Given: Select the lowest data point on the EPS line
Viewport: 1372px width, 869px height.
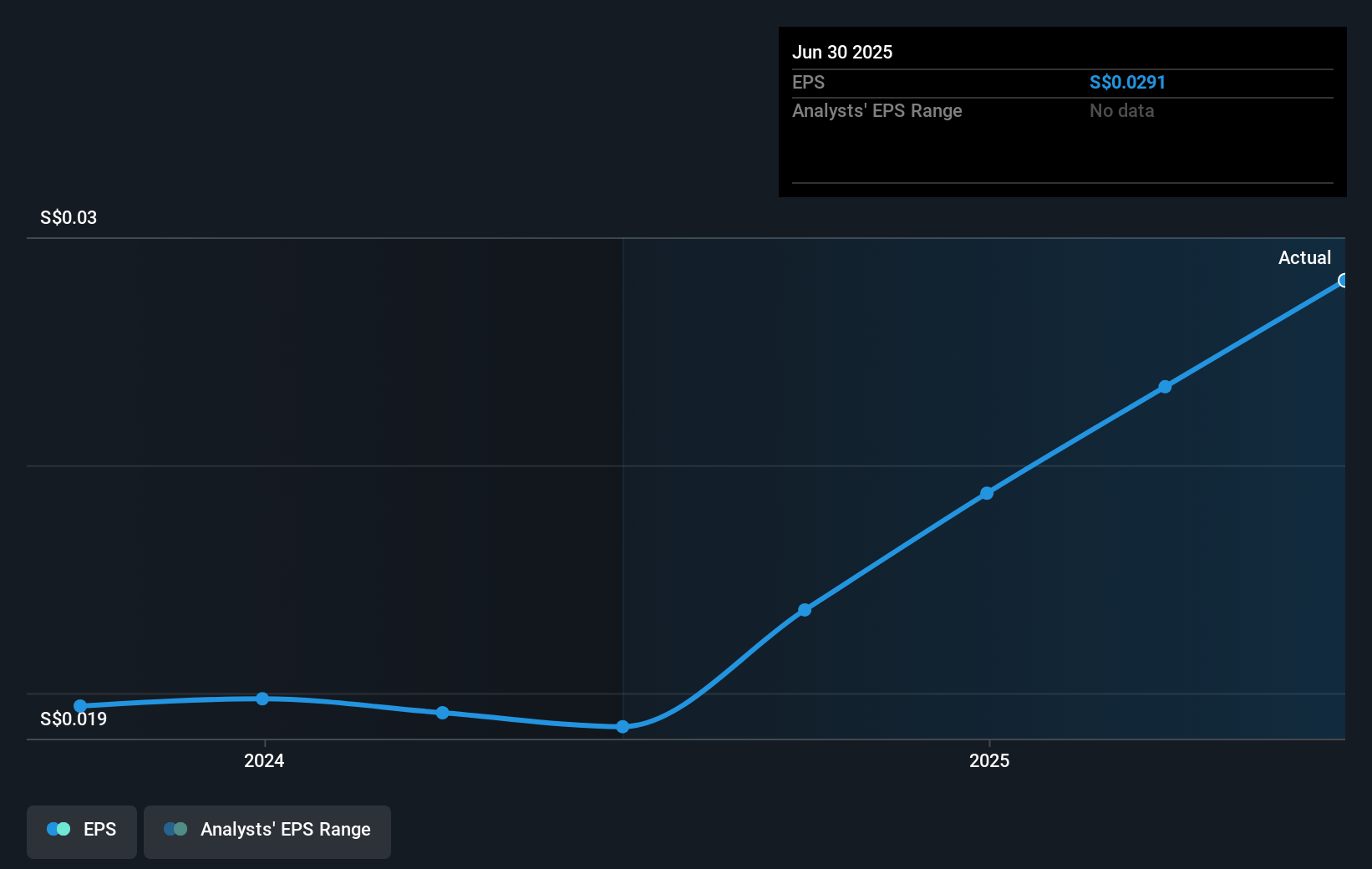Looking at the screenshot, I should (622, 727).
